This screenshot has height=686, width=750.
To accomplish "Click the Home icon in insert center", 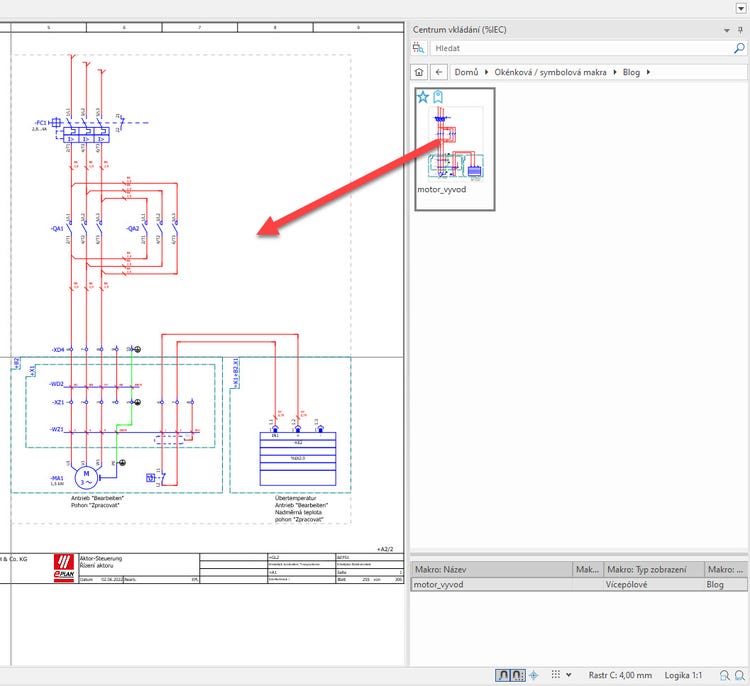I will (420, 72).
